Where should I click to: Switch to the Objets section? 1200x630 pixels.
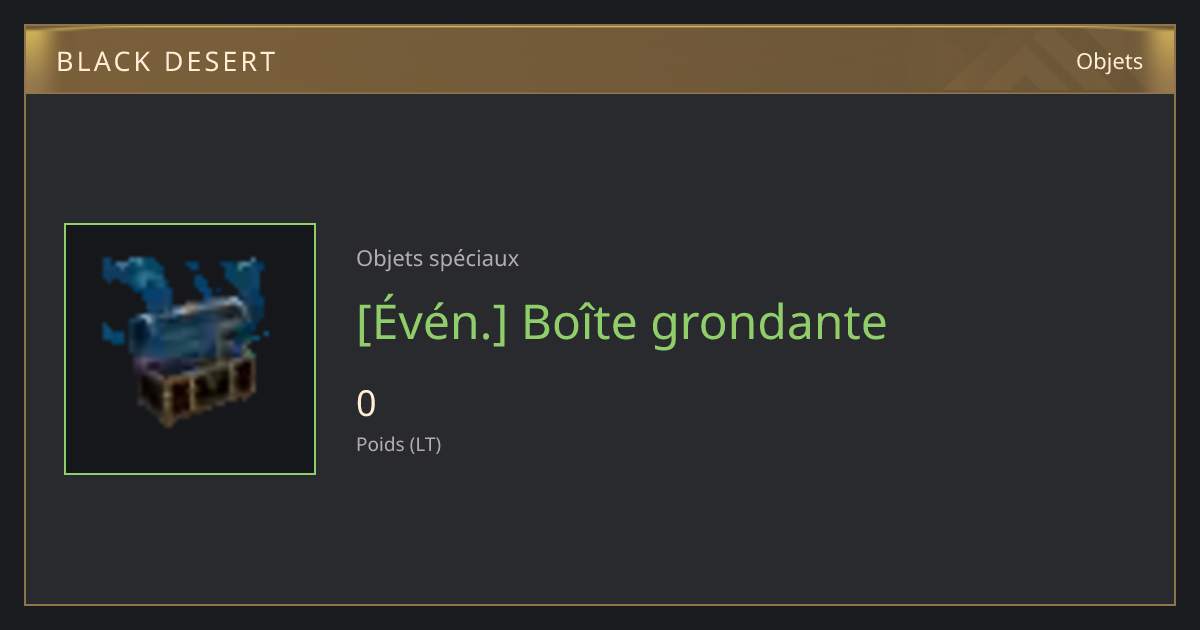pyautogui.click(x=1109, y=62)
